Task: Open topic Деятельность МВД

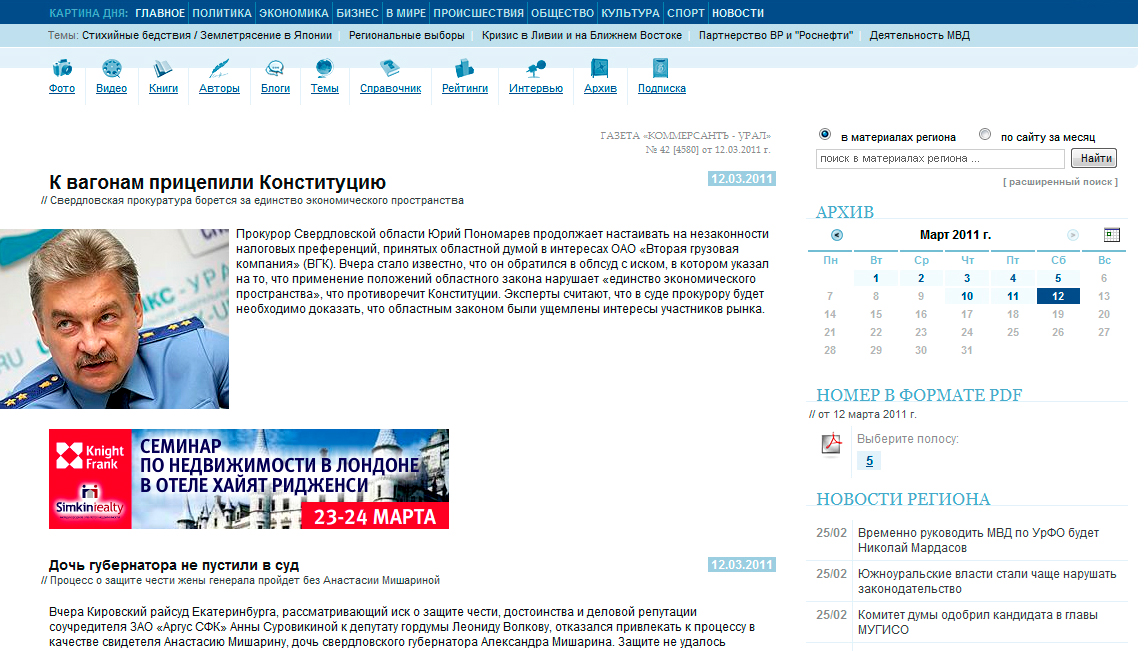Action: [919, 35]
